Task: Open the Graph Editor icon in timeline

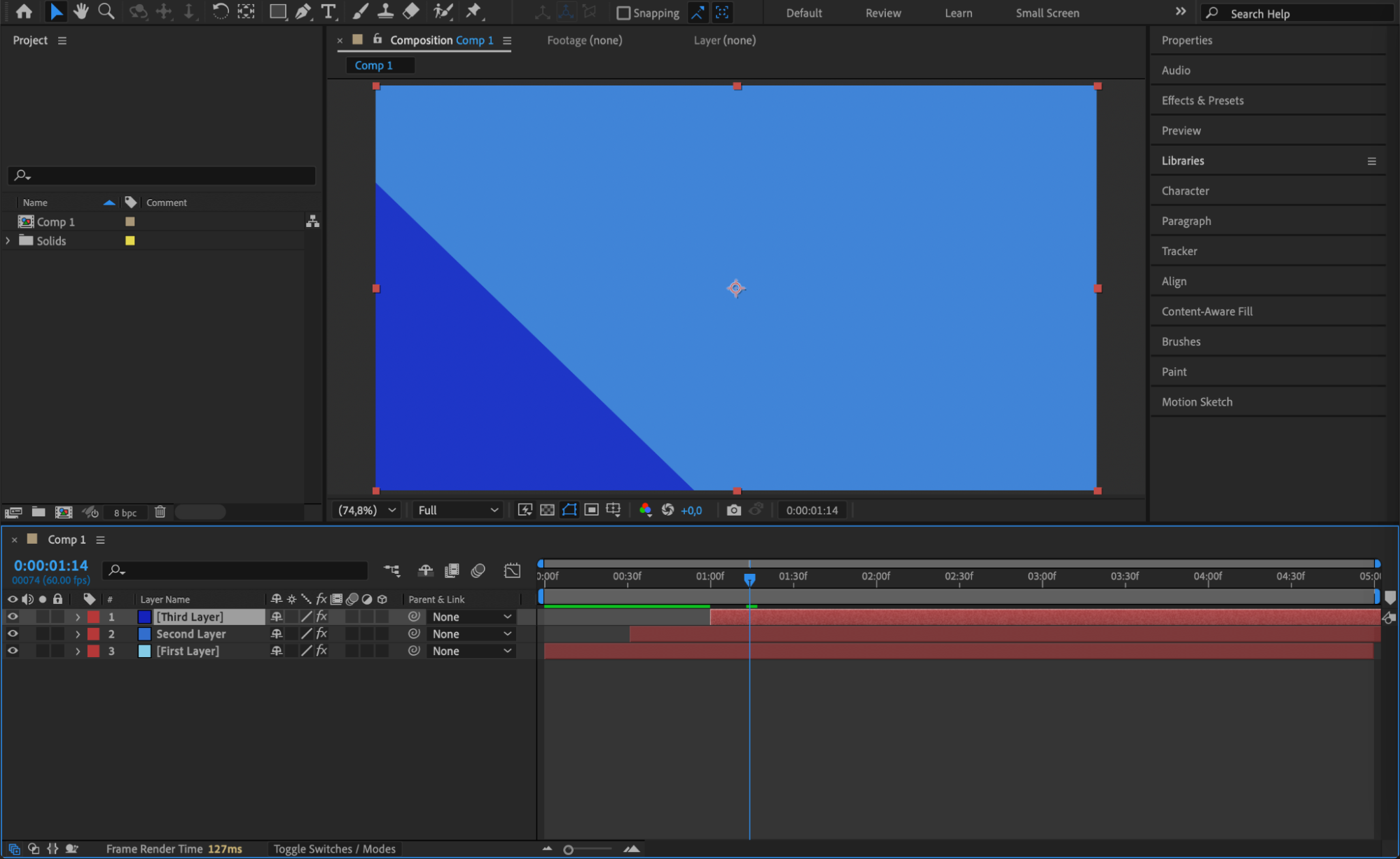Action: pos(512,570)
